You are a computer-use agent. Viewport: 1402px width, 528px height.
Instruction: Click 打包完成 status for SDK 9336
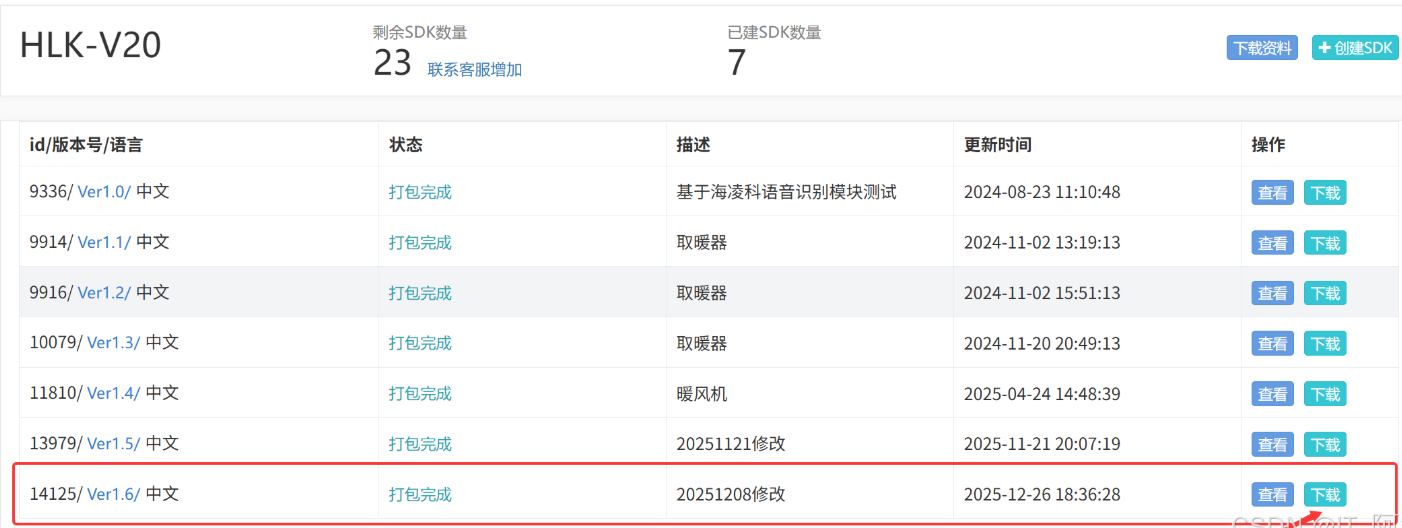click(420, 192)
